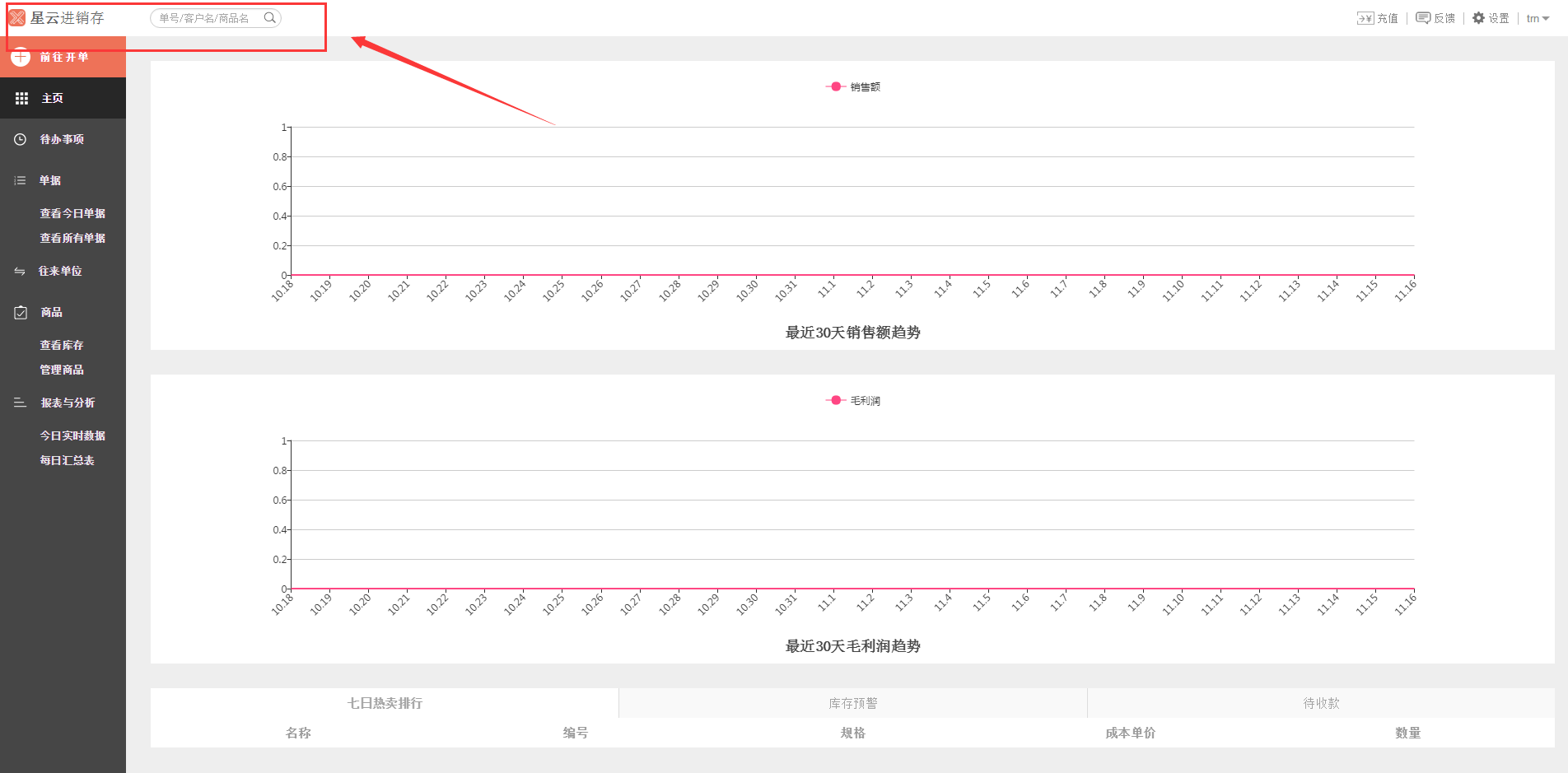Click the 反馈 feedback chat icon
This screenshot has height=773, width=1568.
click(x=1422, y=18)
